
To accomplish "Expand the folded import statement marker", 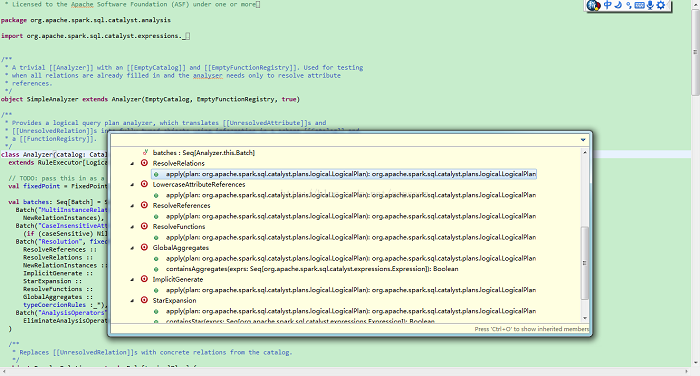I will click(x=188, y=36).
